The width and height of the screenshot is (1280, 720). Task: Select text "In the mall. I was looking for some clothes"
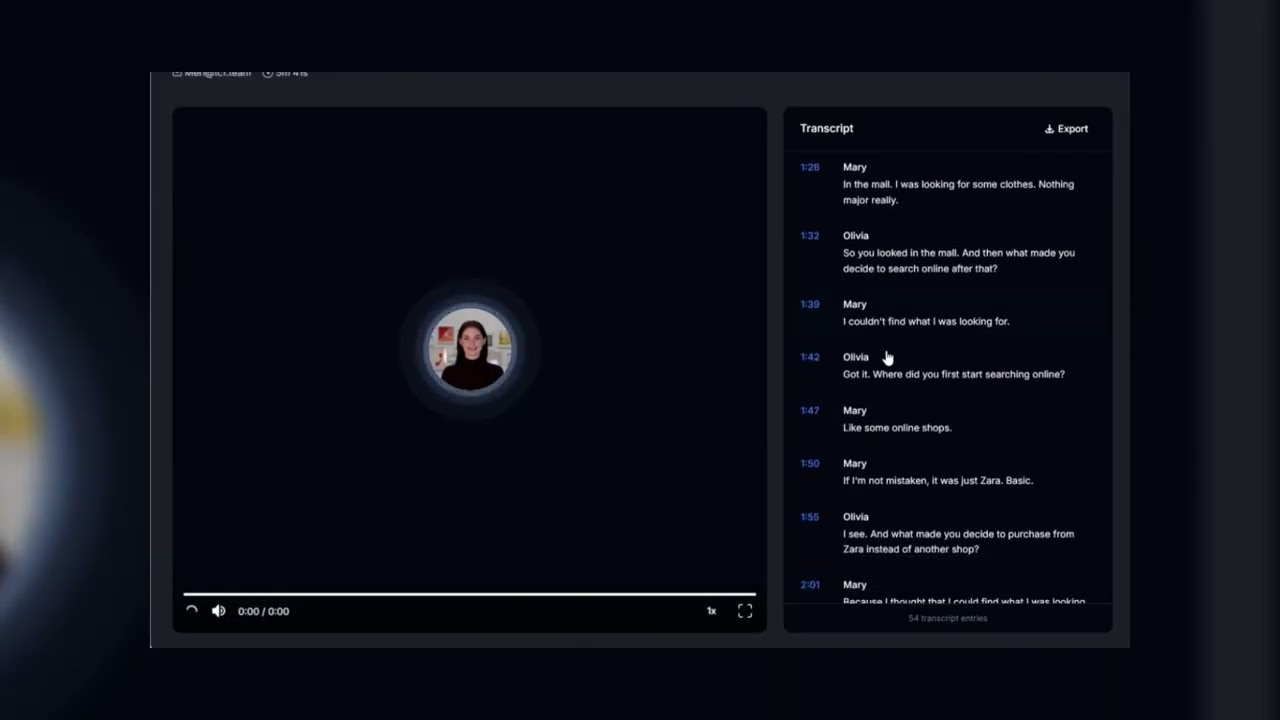click(x=937, y=184)
